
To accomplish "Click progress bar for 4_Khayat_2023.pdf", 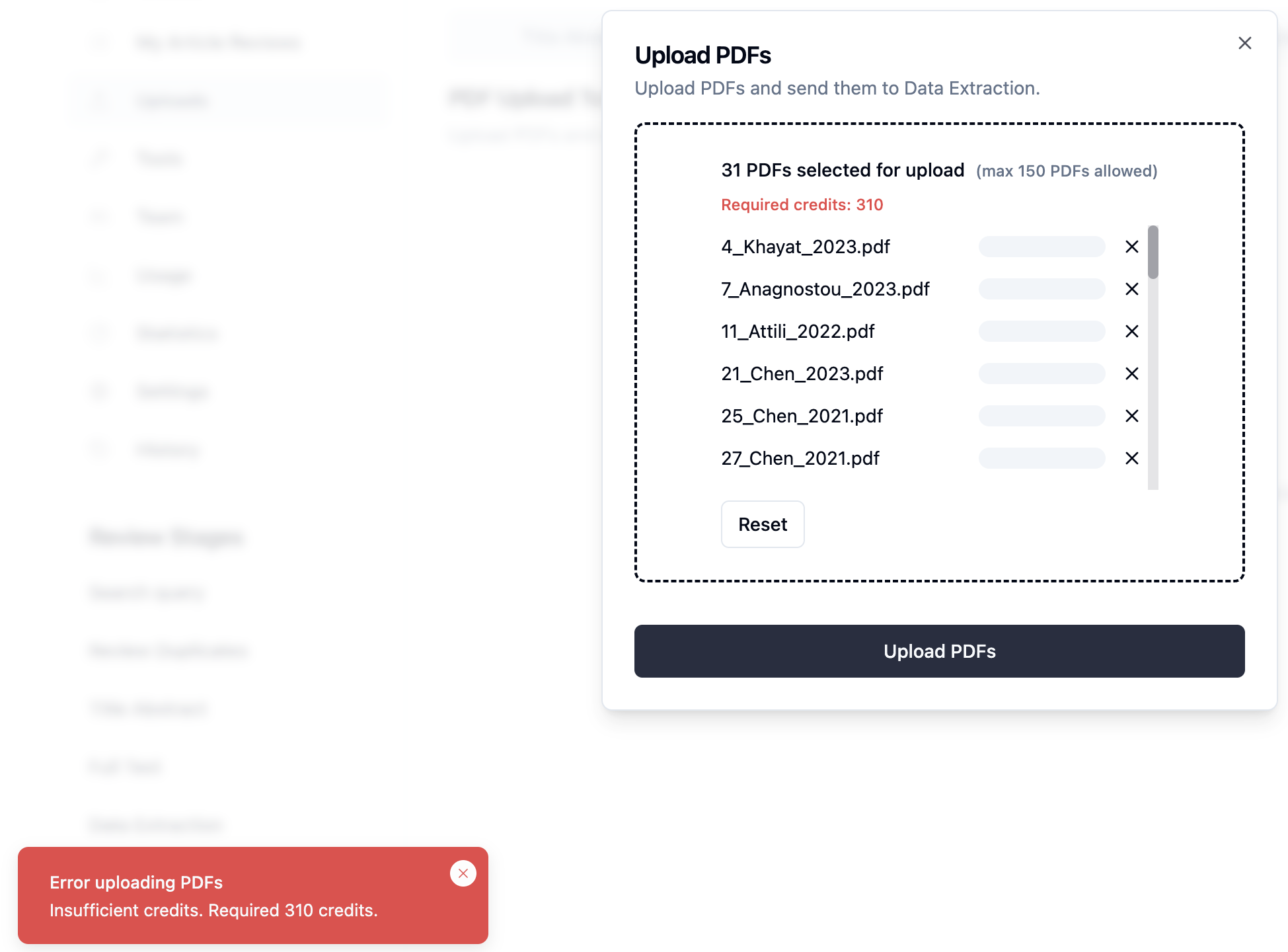I will click(x=1042, y=247).
